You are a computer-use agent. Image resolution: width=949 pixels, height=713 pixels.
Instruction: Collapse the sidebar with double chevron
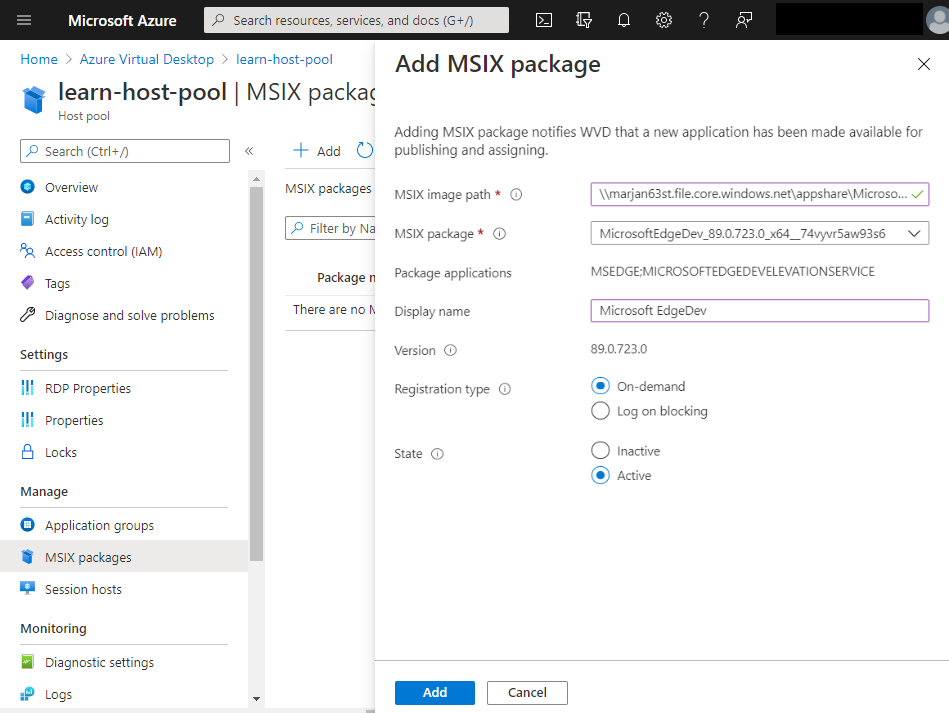249,151
